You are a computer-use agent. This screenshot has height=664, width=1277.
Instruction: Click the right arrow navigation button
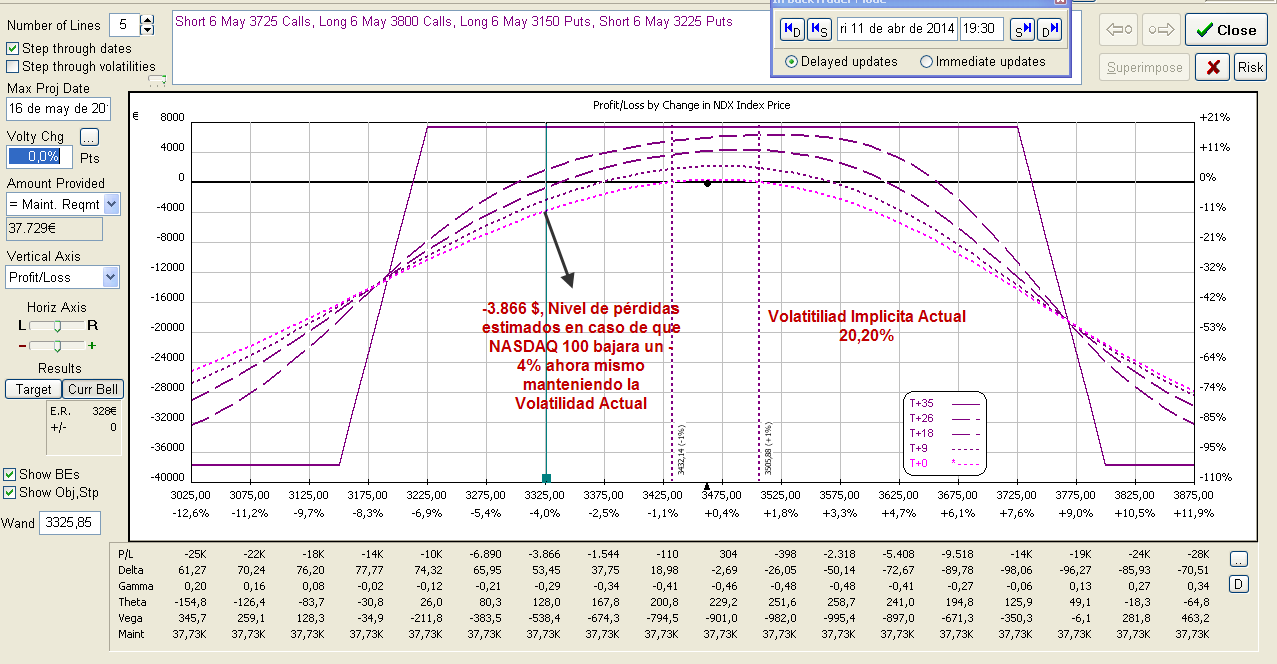(1159, 29)
